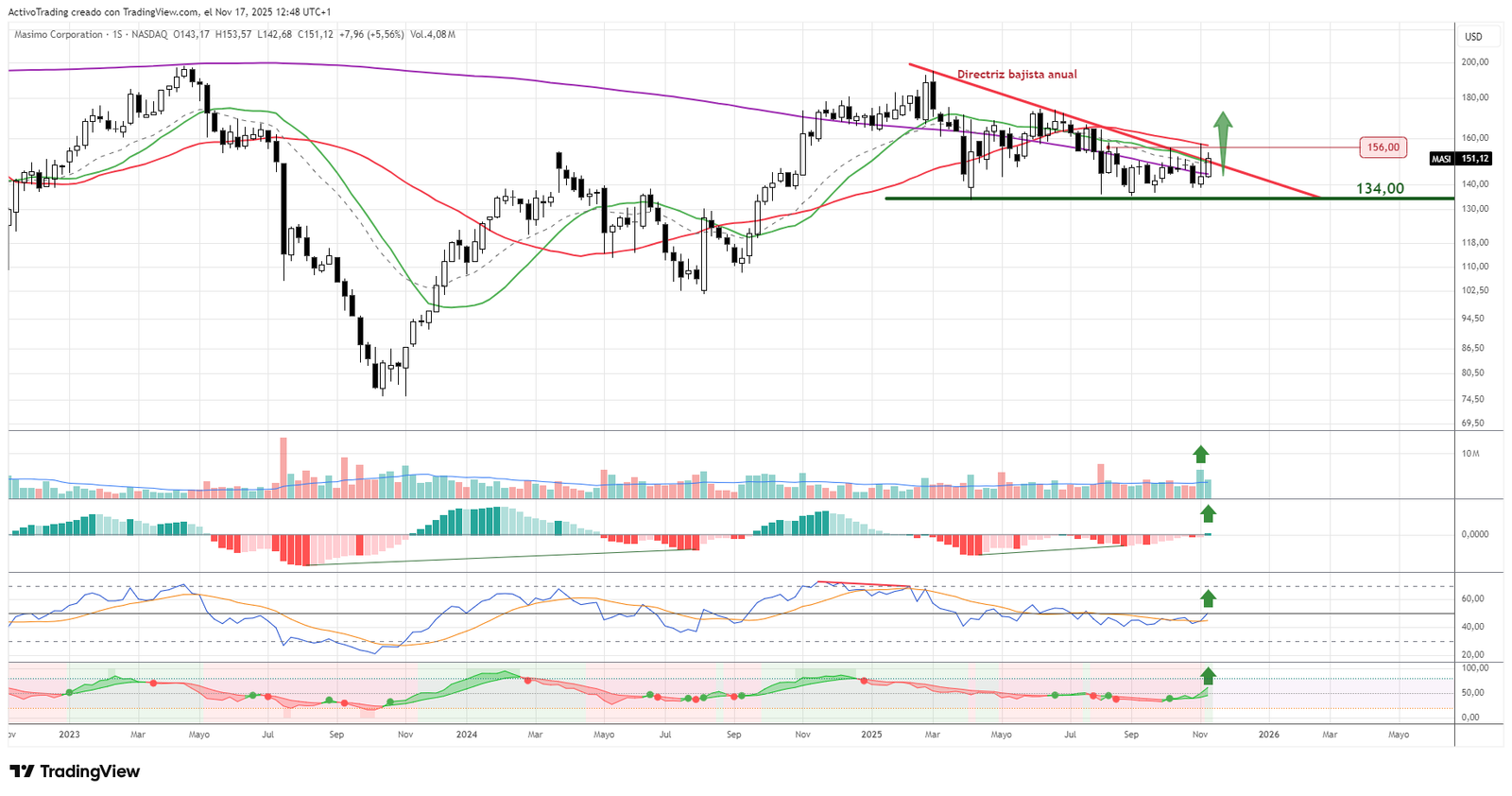Click the red 156,00 price label
The width and height of the screenshot is (1512, 796).
tap(1383, 147)
